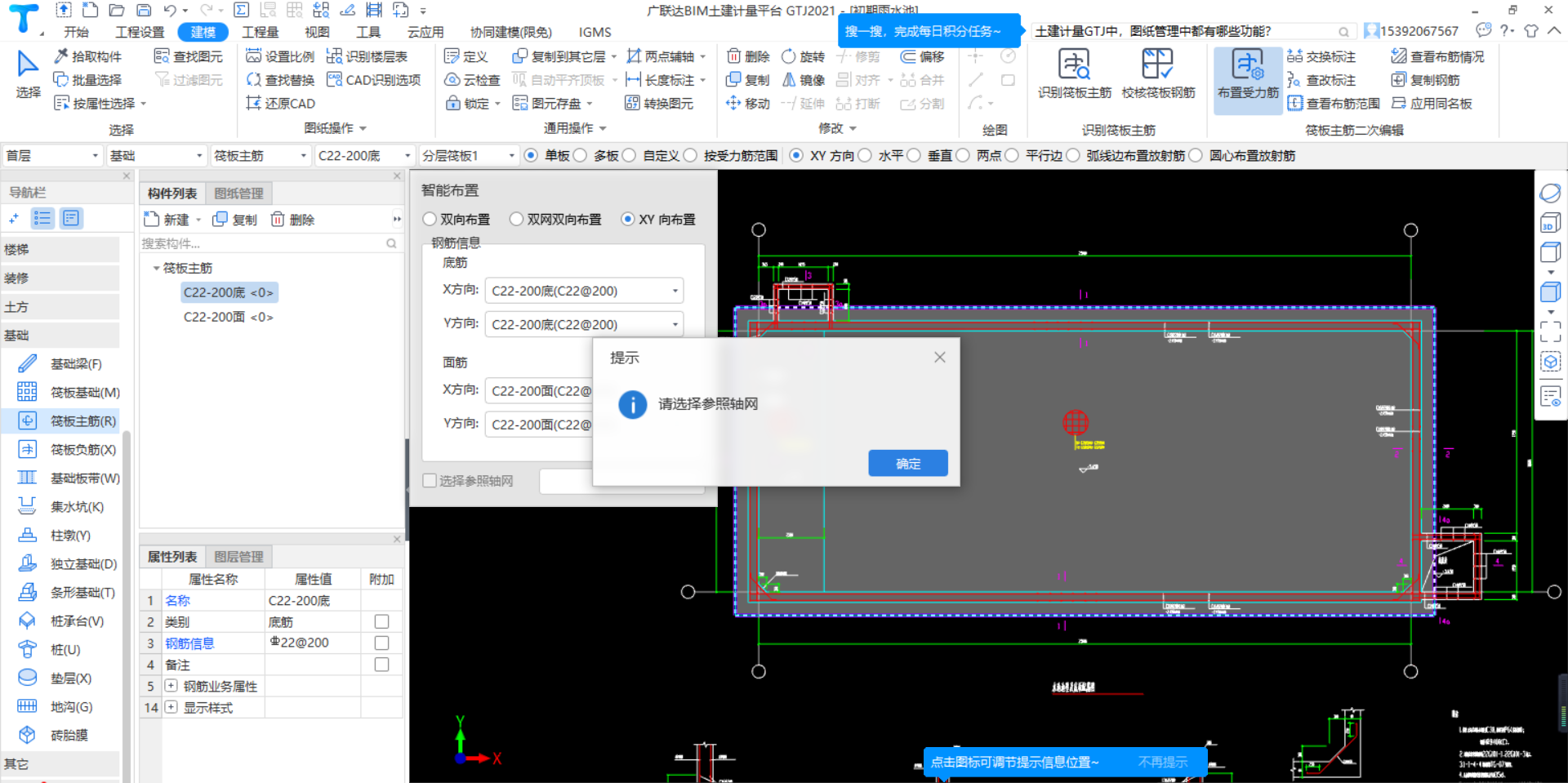Image resolution: width=1568 pixels, height=783 pixels.
Task: Select the 多板 radio option
Action: coord(580,155)
